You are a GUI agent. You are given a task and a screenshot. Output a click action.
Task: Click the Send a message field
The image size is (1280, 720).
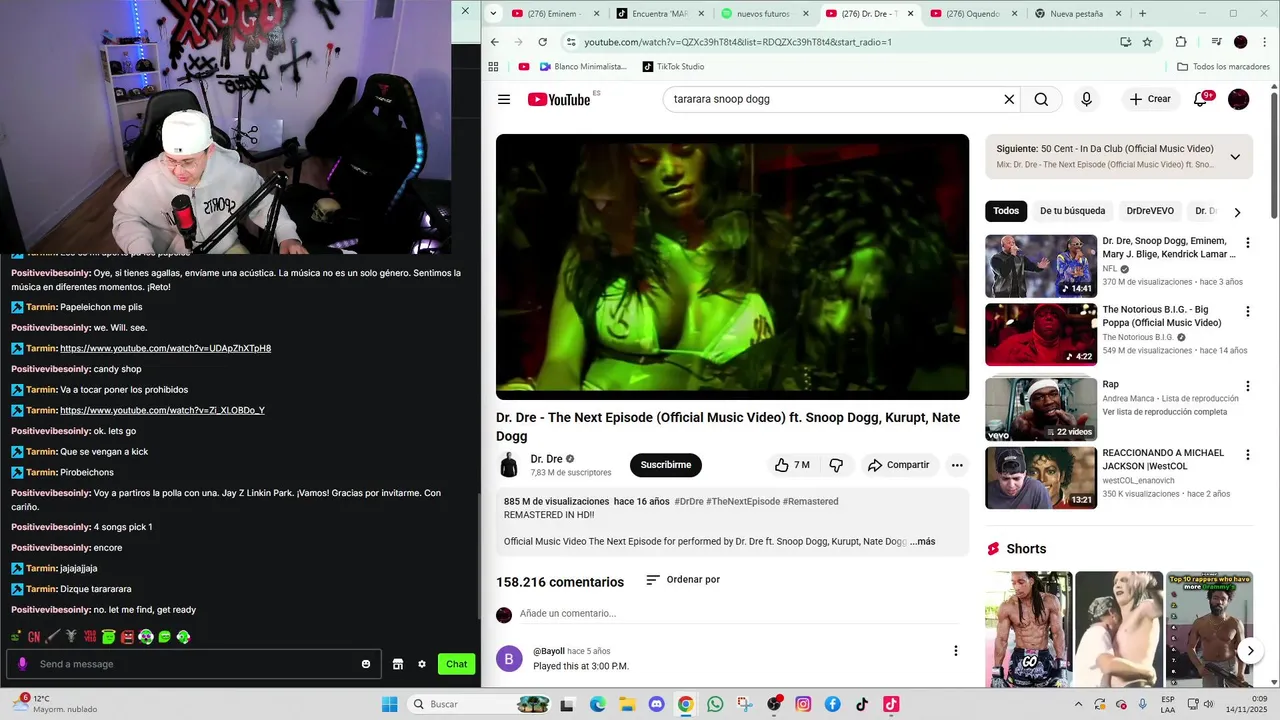coord(195,664)
